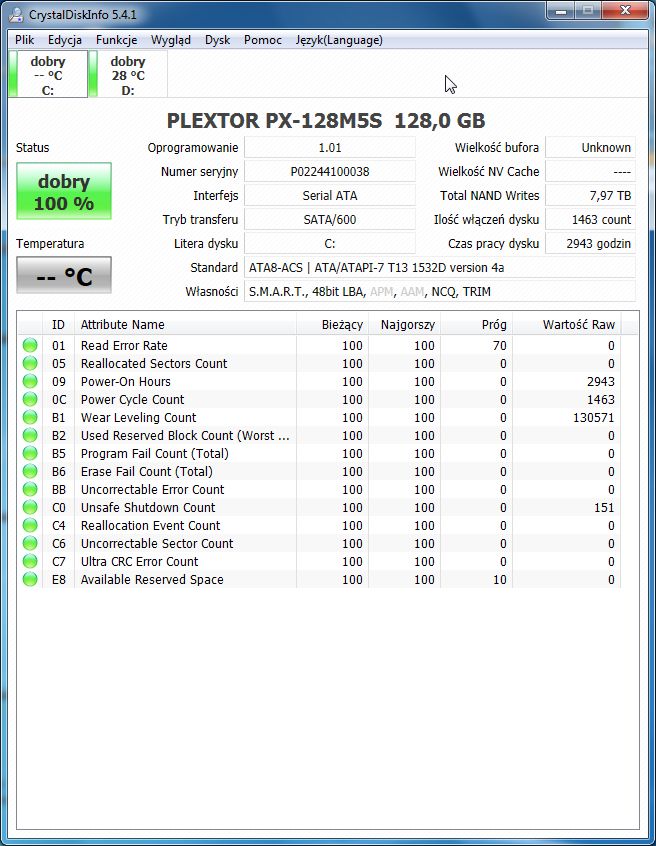The height and width of the screenshot is (846, 656).
Task: Click the CrystalDiskInfo title bar icon
Action: pos(17,15)
